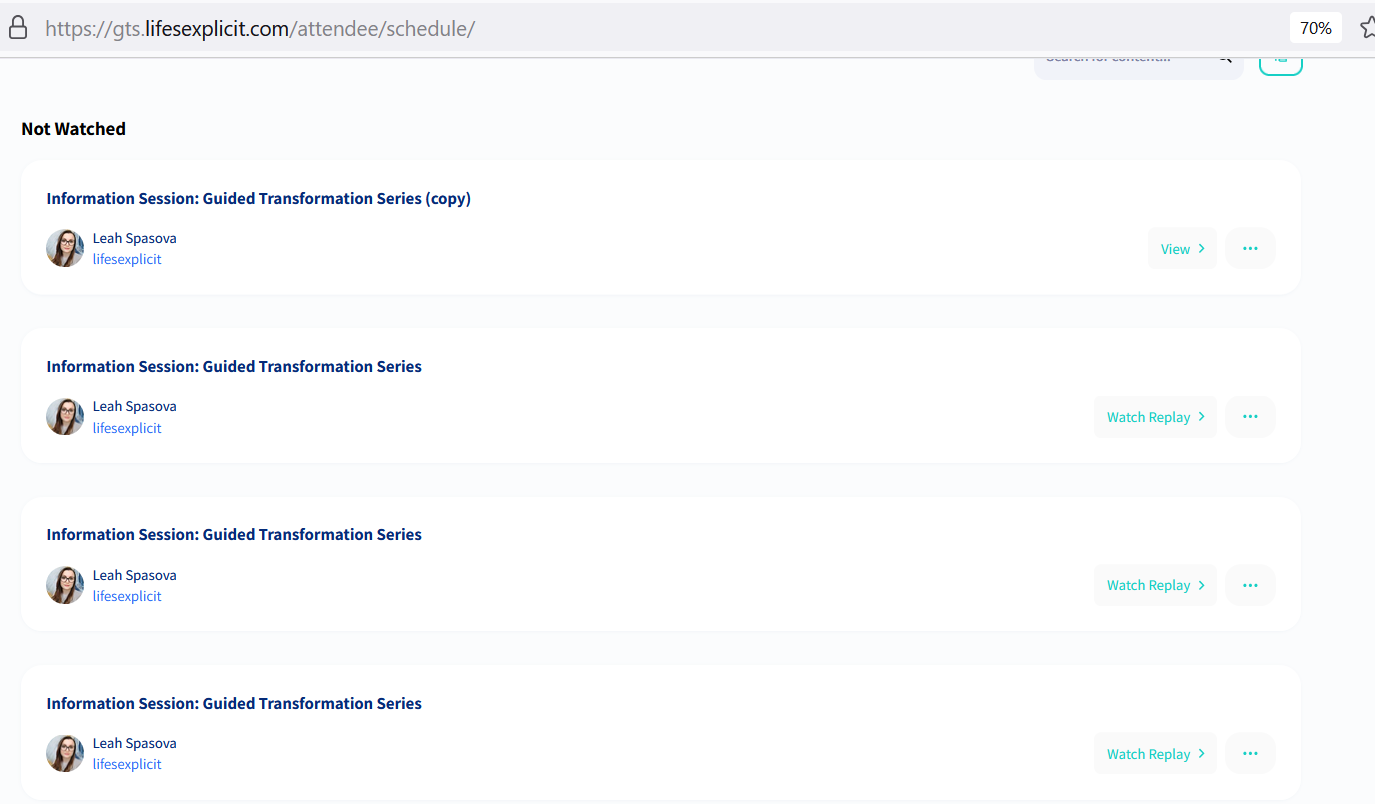Click the bottom Watch Replay button
This screenshot has width=1375, height=804.
pos(1155,753)
